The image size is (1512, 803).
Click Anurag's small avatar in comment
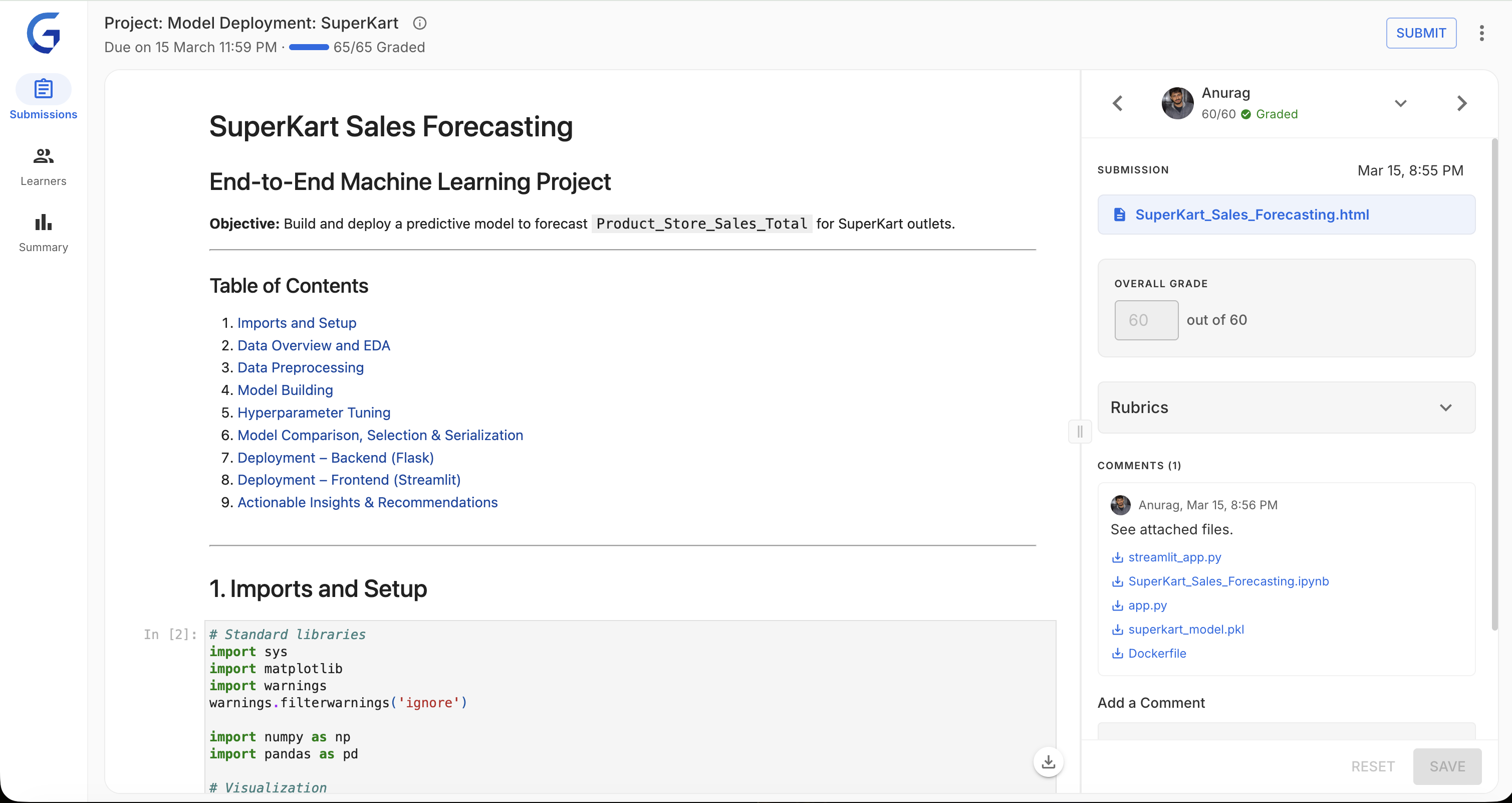(1121, 505)
